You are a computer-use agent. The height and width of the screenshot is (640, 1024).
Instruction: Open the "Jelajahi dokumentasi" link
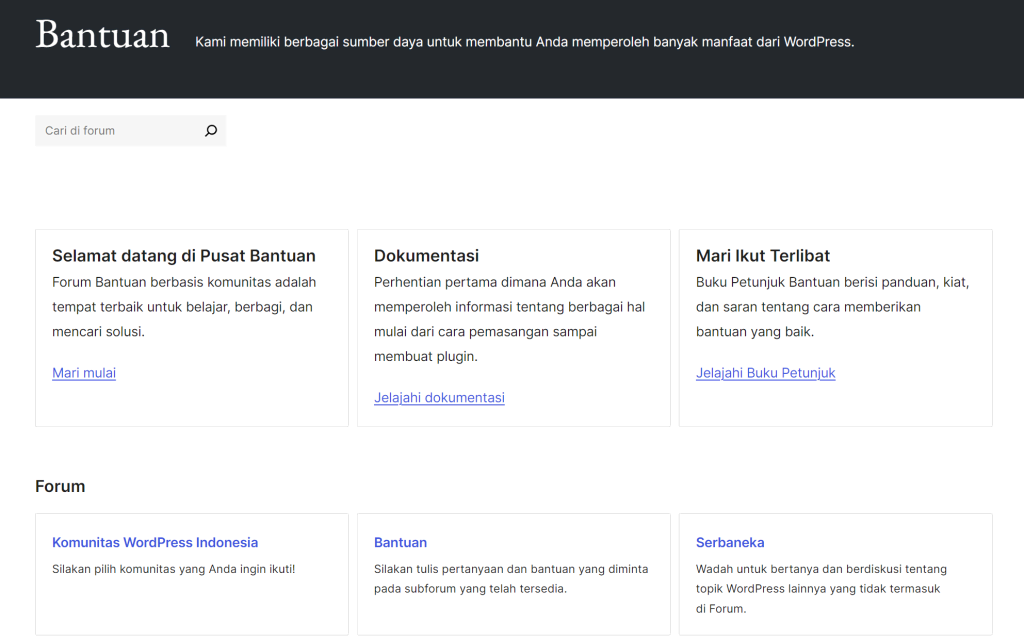[x=440, y=398]
